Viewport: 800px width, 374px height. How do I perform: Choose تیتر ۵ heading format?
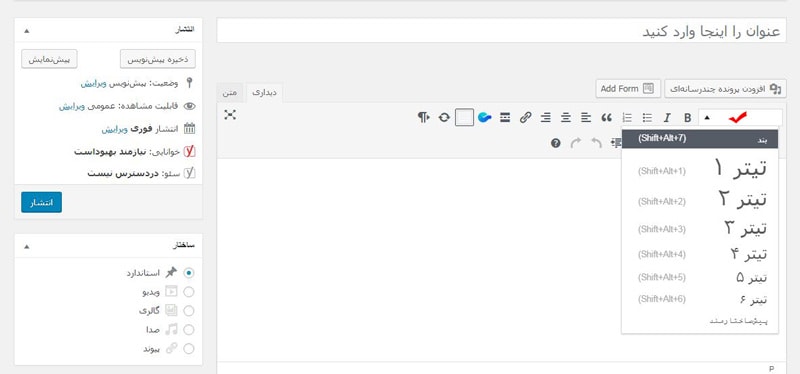click(x=700, y=277)
